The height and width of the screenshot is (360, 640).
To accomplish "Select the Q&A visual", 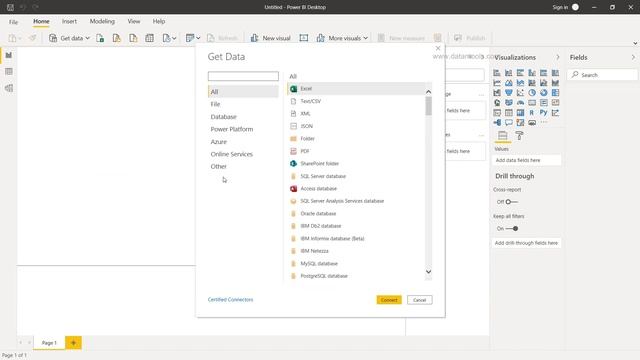I will 509,122.
